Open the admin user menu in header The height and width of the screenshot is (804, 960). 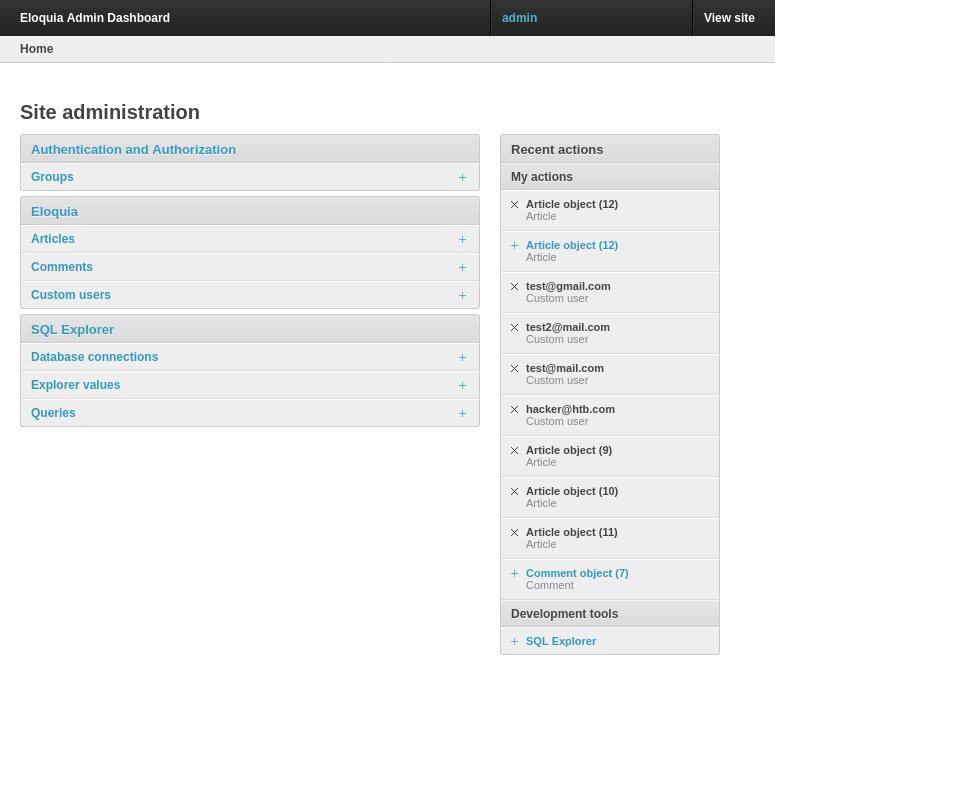[x=519, y=18]
